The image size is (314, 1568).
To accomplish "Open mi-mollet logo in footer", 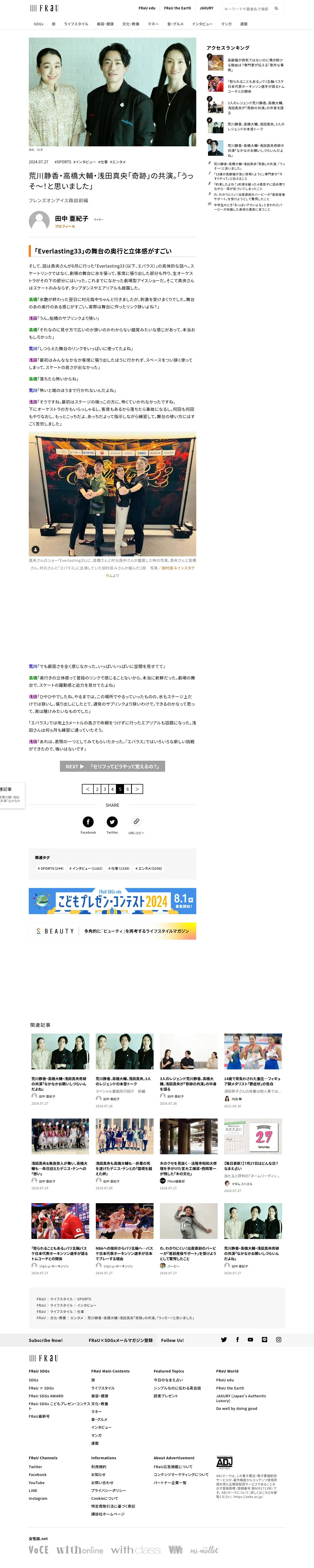I will point(204,1550).
